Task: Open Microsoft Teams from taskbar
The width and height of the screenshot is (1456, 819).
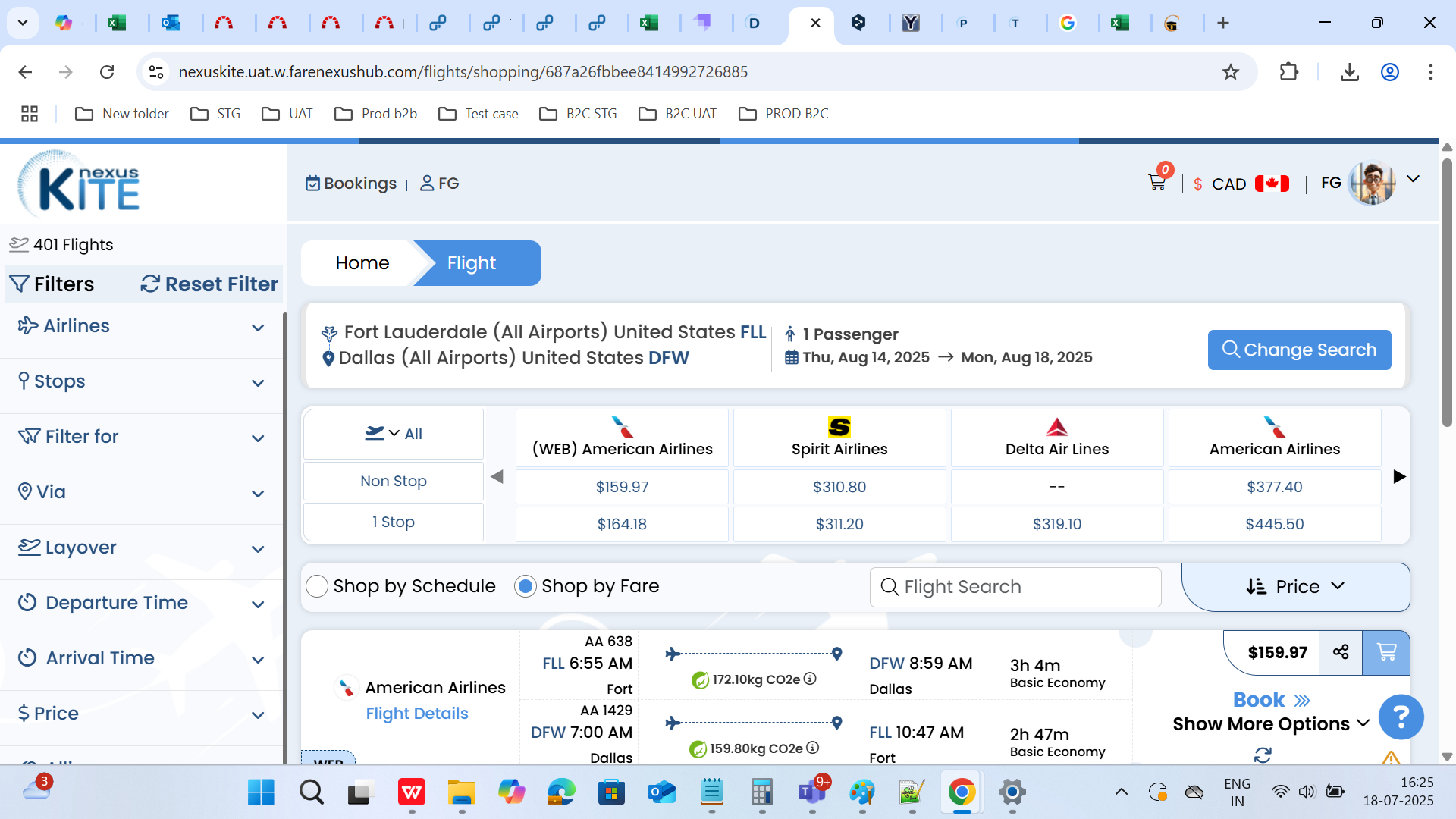Action: click(812, 792)
